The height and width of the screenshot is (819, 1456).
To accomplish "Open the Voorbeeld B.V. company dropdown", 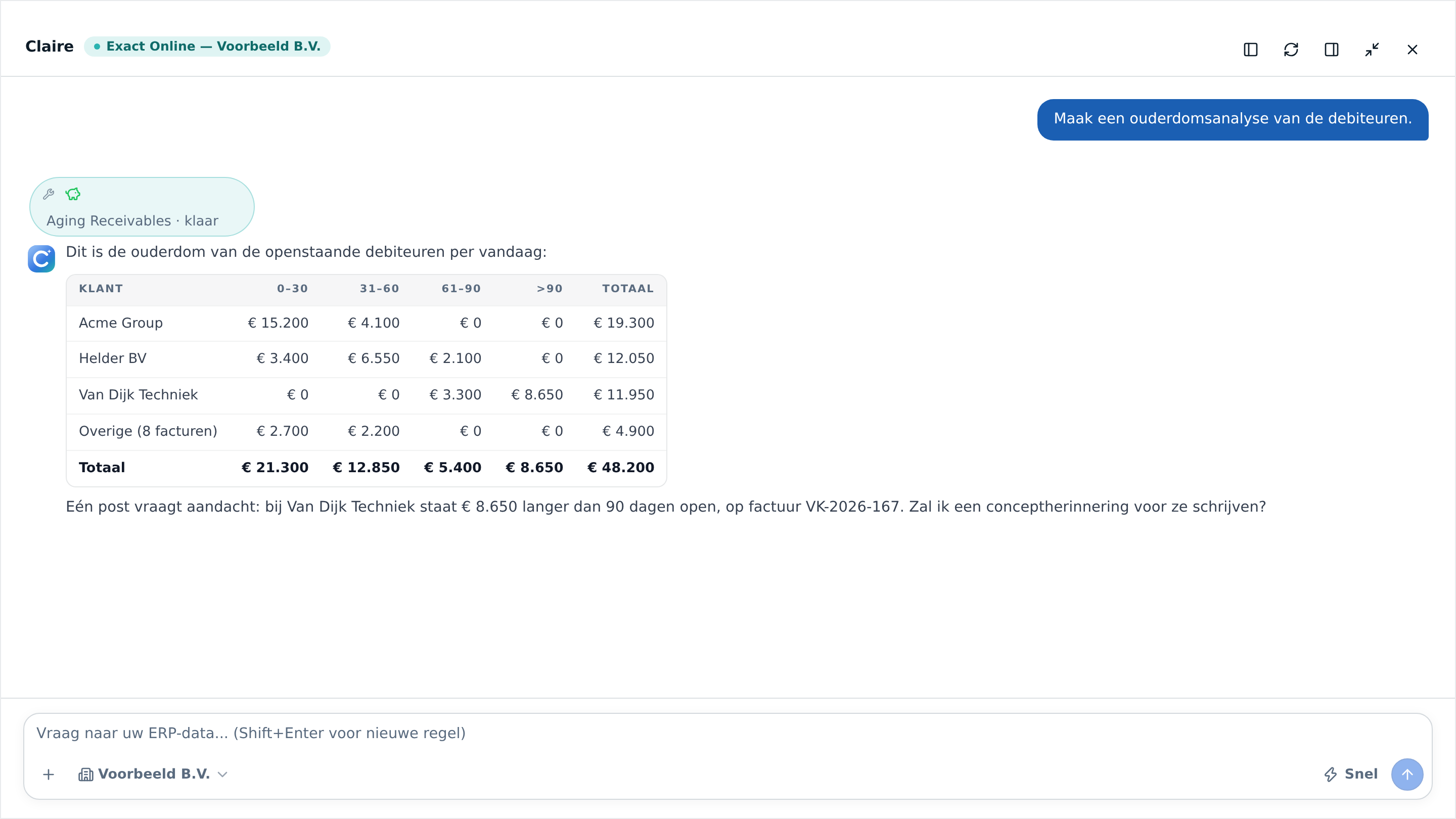I will pyautogui.click(x=153, y=775).
